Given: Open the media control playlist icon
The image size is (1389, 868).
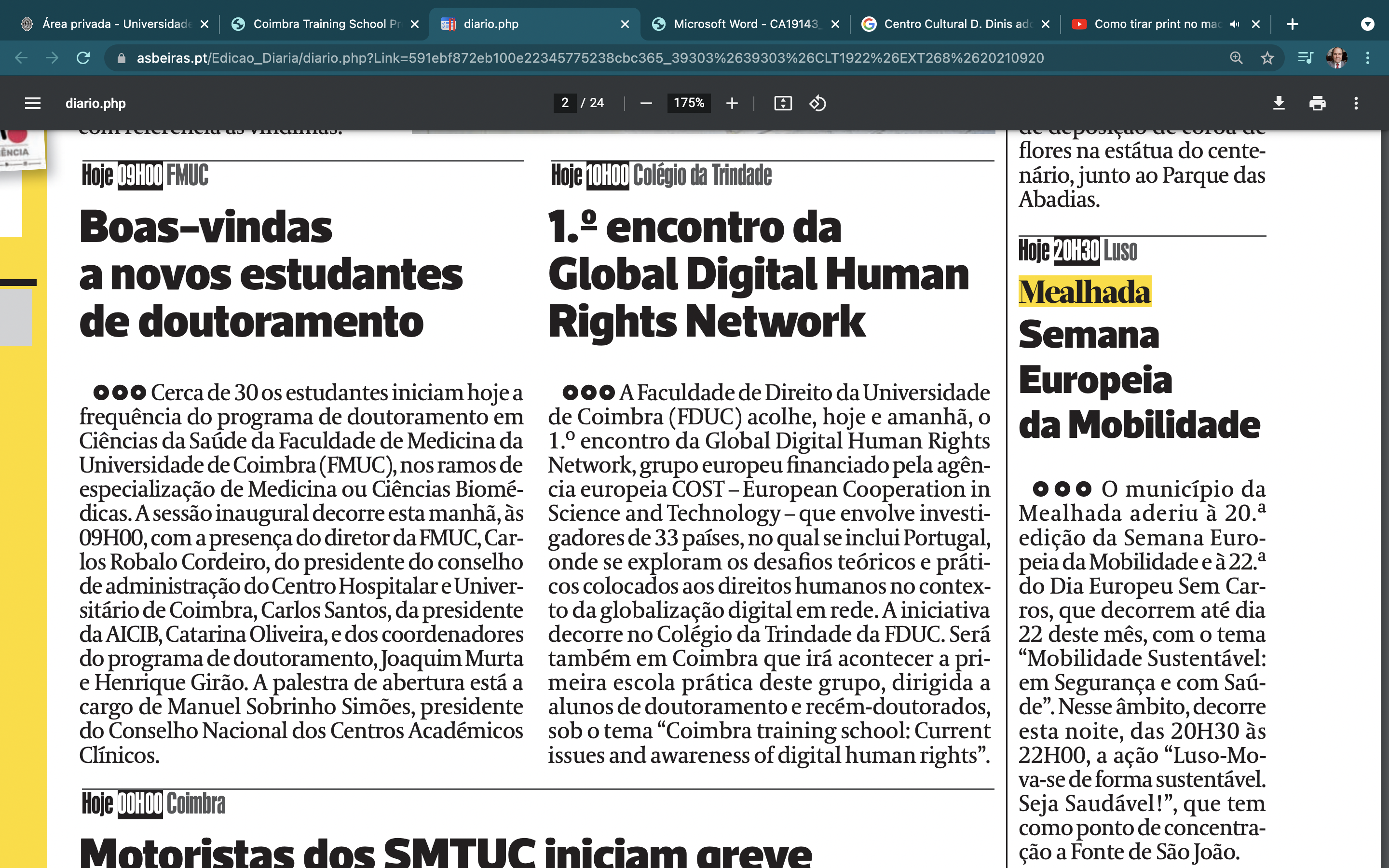Looking at the screenshot, I should click(1305, 58).
